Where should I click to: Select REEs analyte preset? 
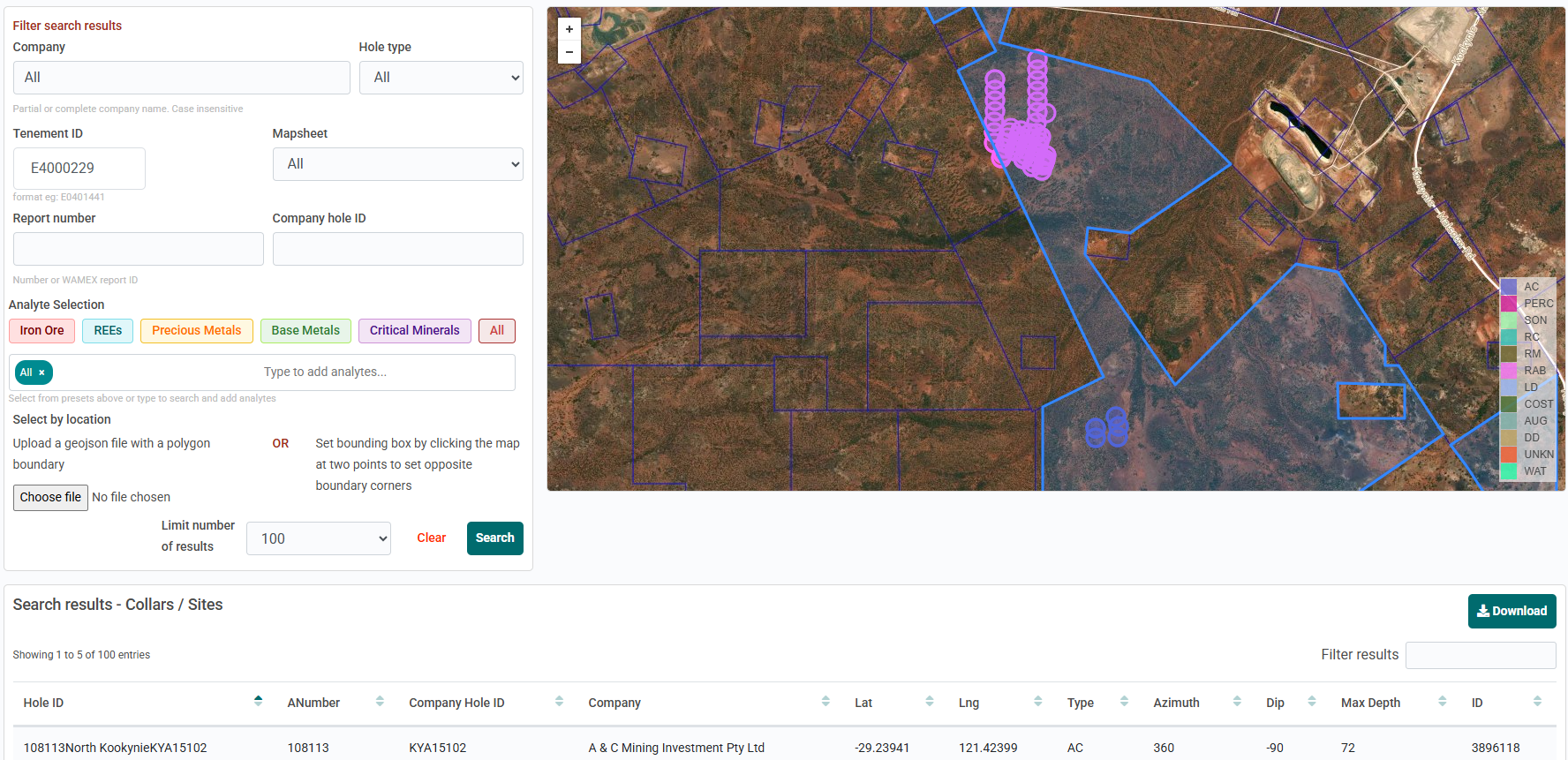(x=108, y=331)
